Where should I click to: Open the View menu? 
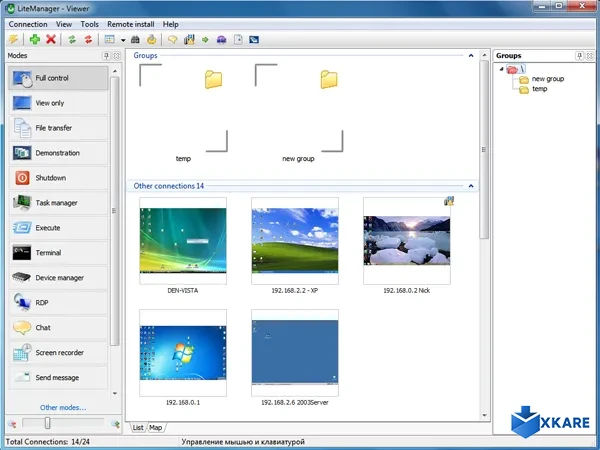(64, 24)
